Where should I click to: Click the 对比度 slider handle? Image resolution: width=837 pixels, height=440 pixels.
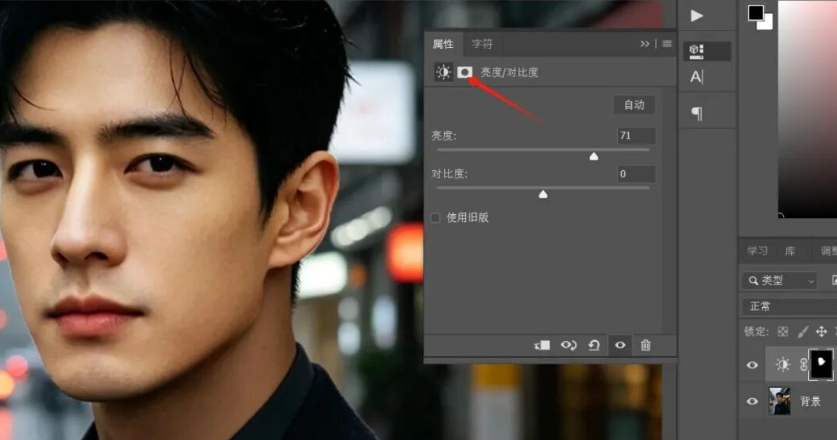pyautogui.click(x=543, y=194)
